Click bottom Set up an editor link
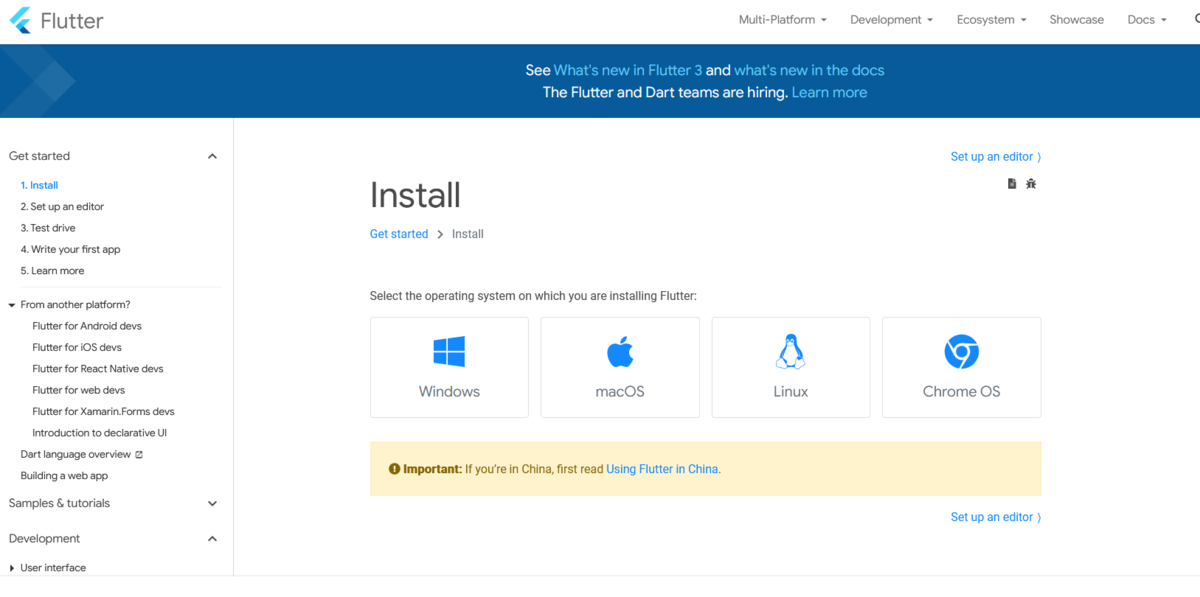Viewport: 1200px width, 597px height. pos(996,517)
